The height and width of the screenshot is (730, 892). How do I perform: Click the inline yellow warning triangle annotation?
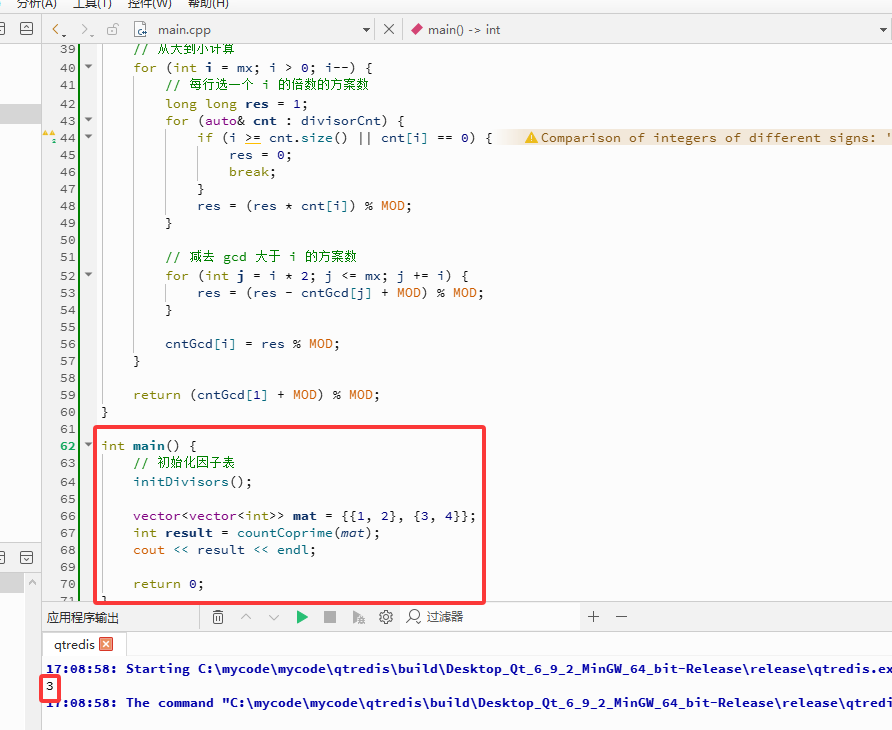531,137
